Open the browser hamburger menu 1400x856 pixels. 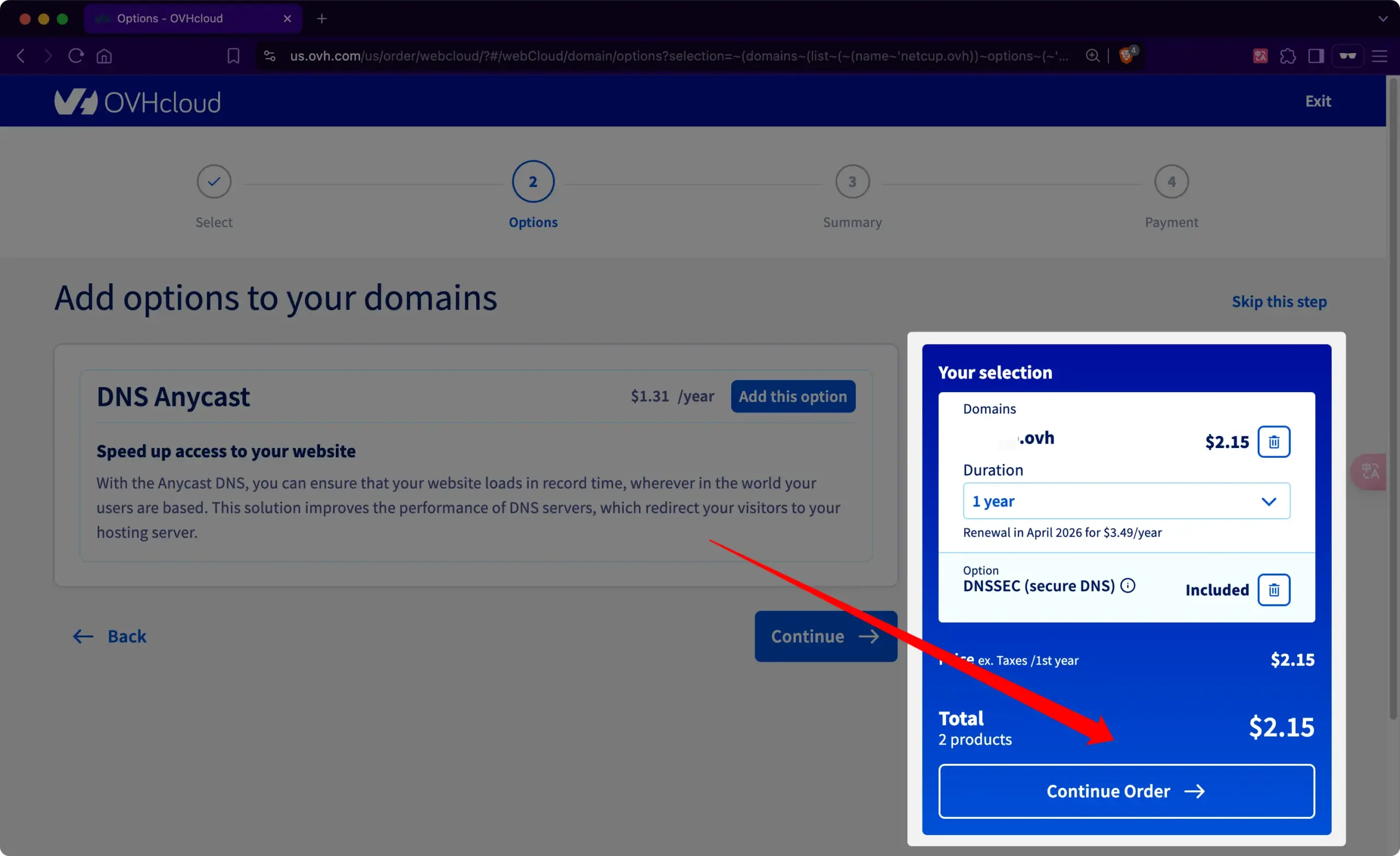click(1380, 56)
